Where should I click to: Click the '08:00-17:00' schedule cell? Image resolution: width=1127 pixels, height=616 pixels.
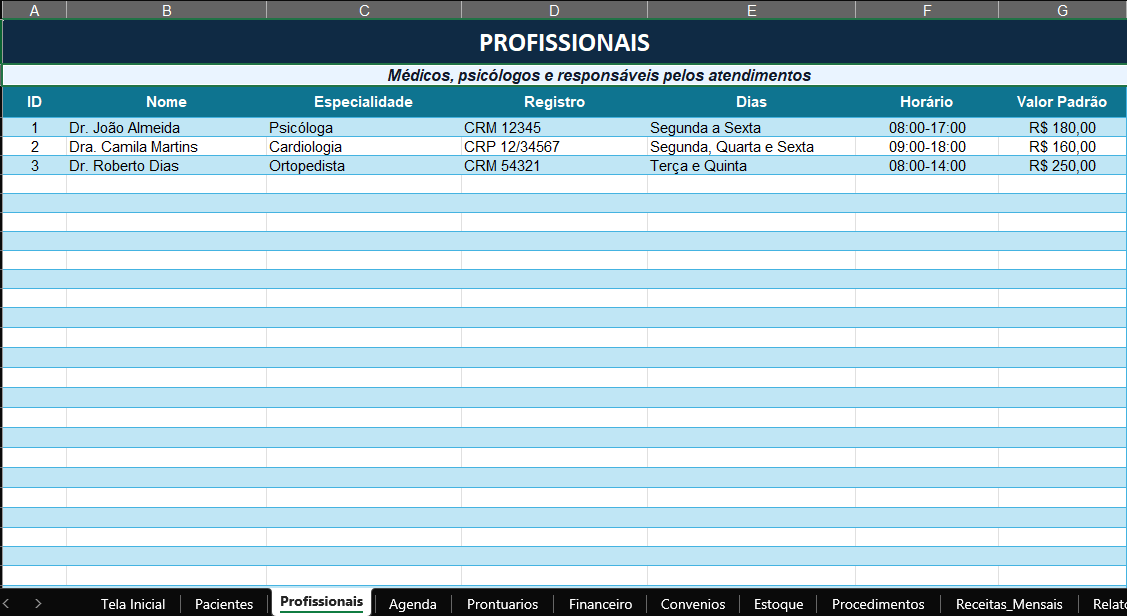pos(926,128)
